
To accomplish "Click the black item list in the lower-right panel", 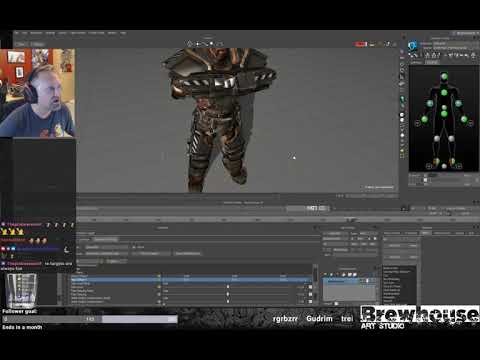I will (x=399, y=284).
